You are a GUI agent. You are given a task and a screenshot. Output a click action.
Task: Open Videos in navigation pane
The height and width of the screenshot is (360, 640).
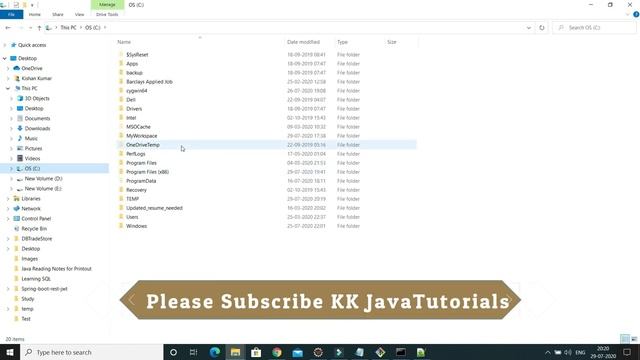click(x=32, y=158)
